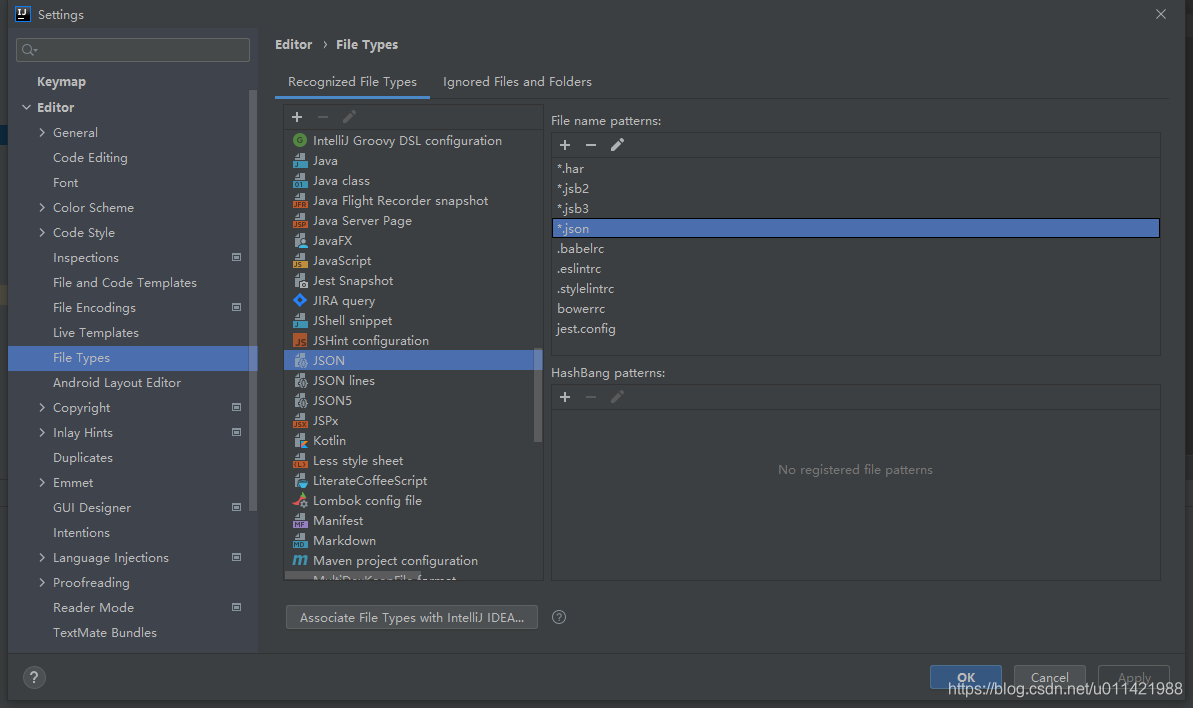
Task: Select the JSON lines icon
Action: tap(300, 380)
